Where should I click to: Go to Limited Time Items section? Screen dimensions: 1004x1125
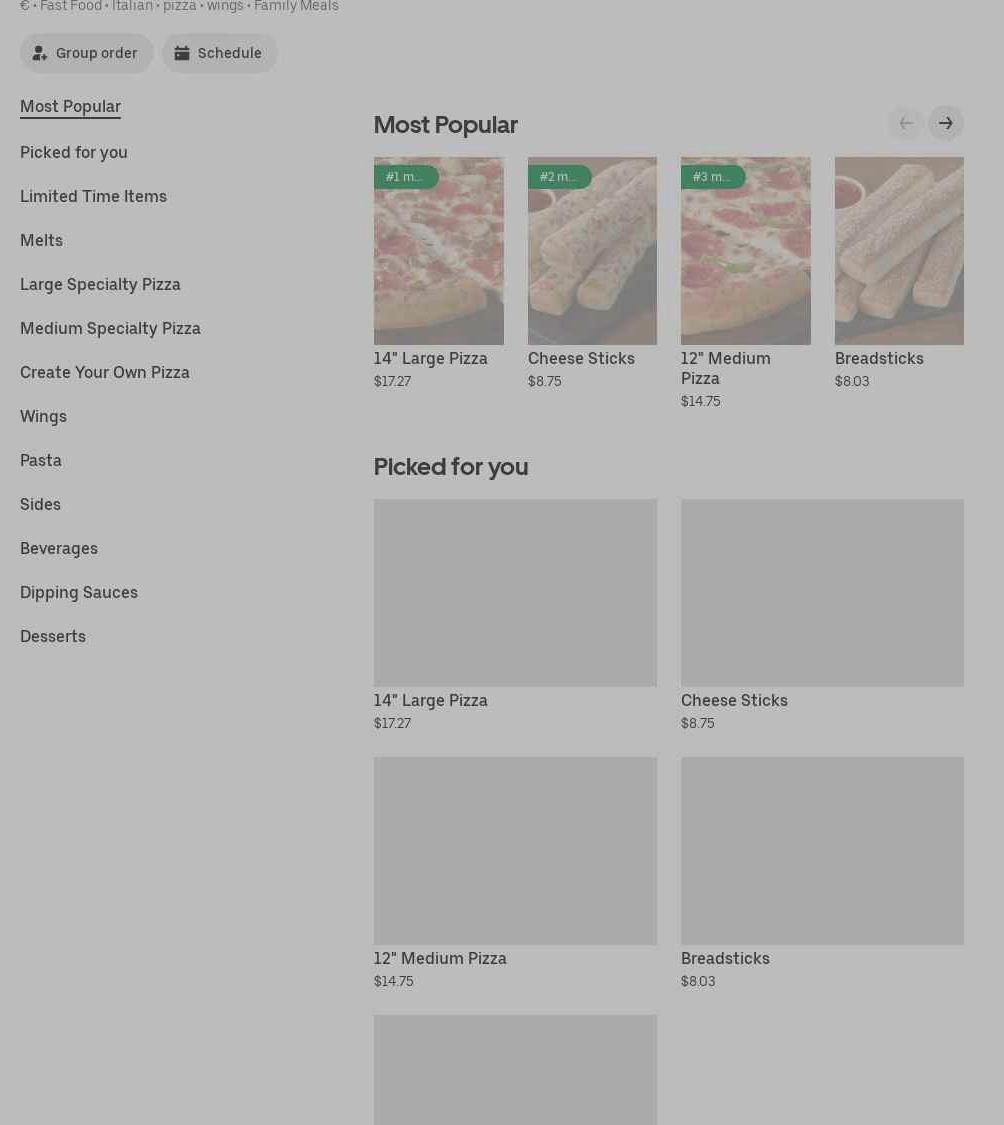pyautogui.click(x=93, y=196)
